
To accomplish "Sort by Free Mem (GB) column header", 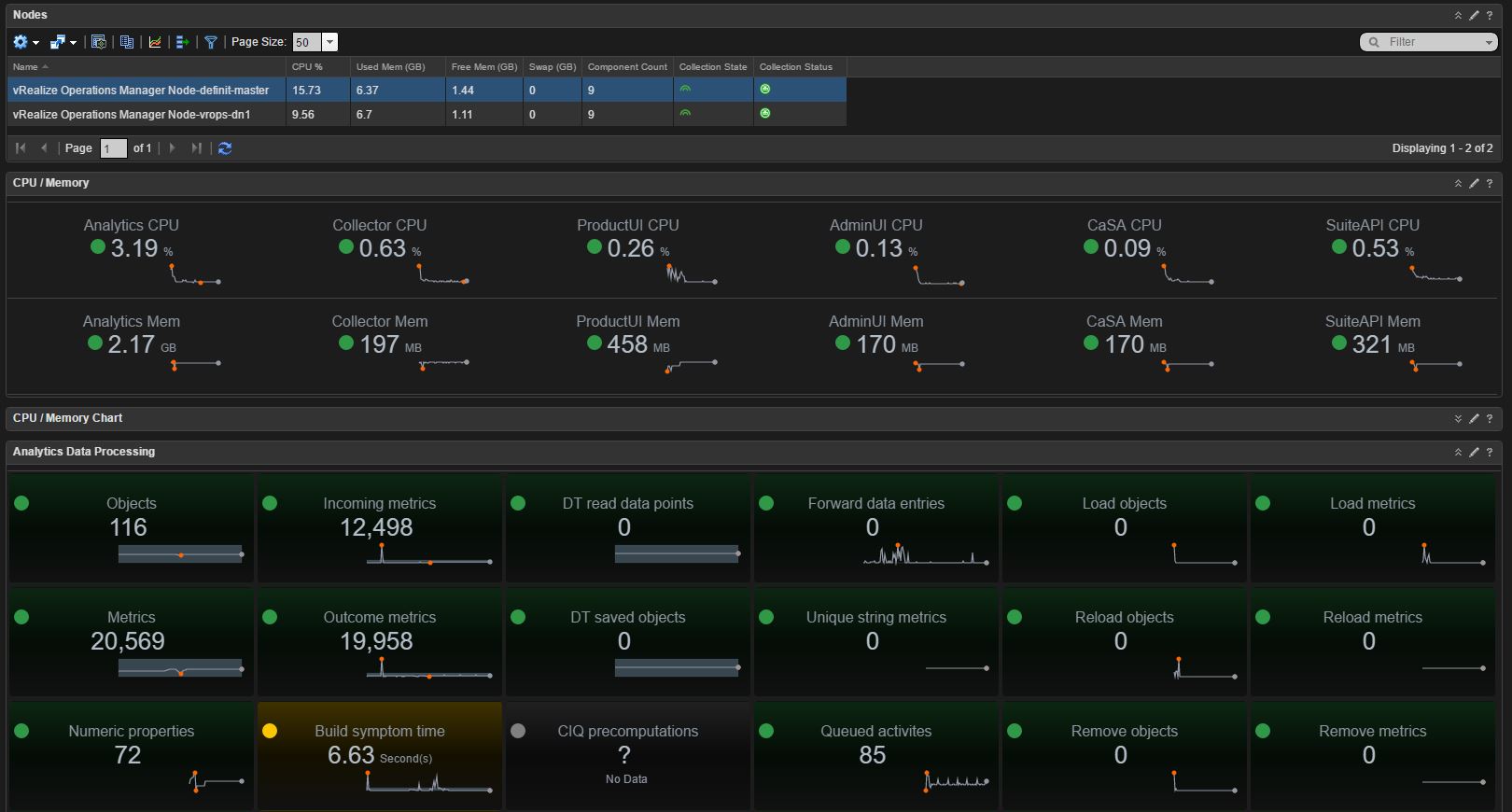I will click(x=483, y=67).
